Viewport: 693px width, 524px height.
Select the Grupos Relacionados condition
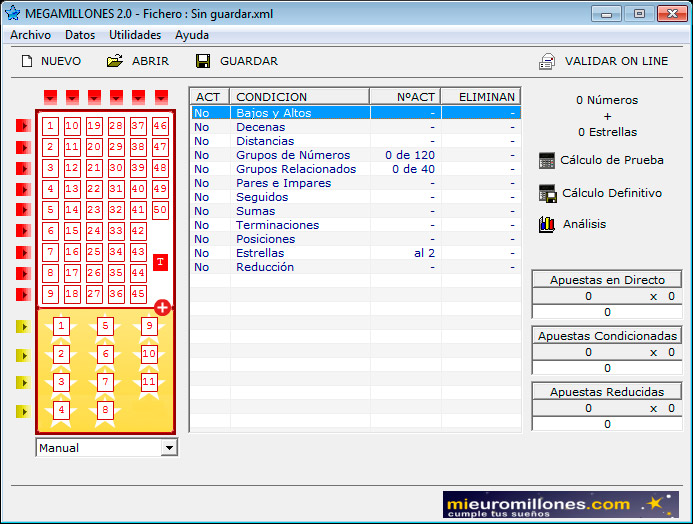click(x=356, y=169)
